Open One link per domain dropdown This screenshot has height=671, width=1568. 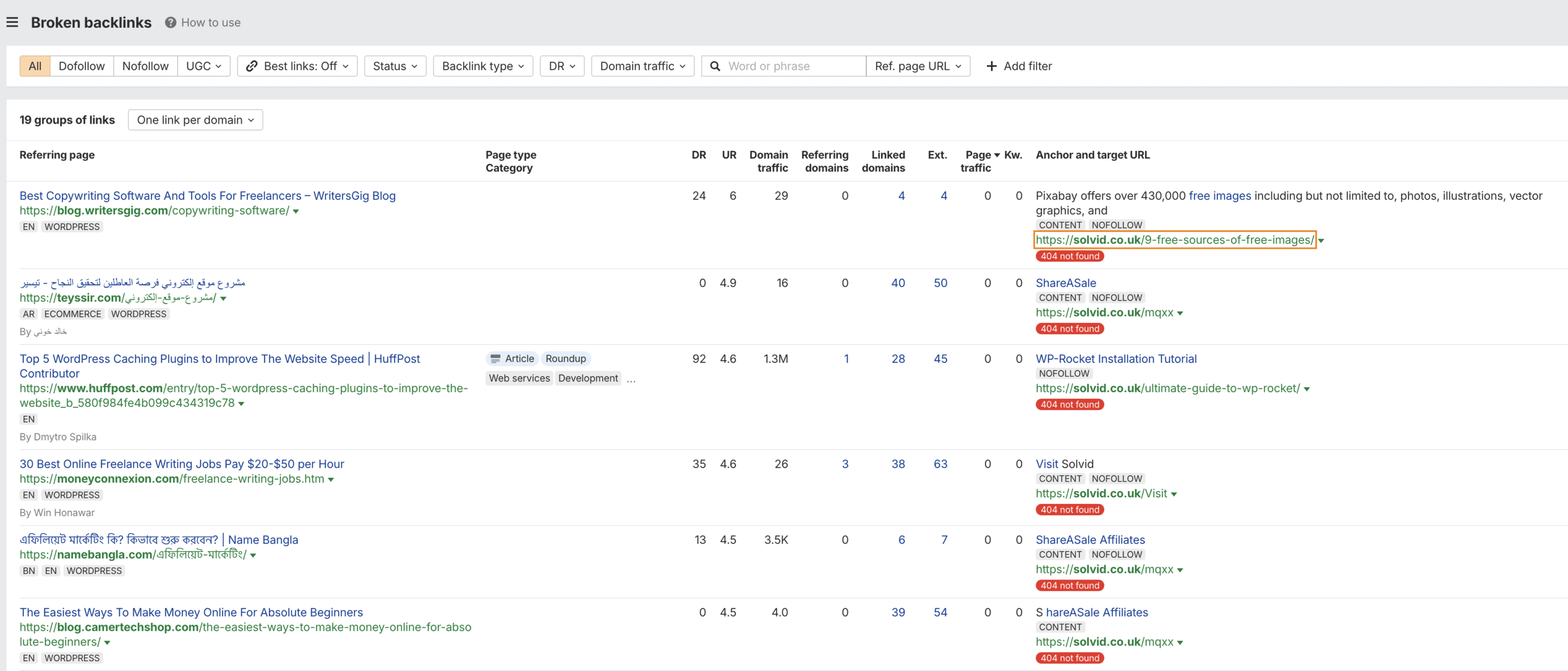point(195,120)
